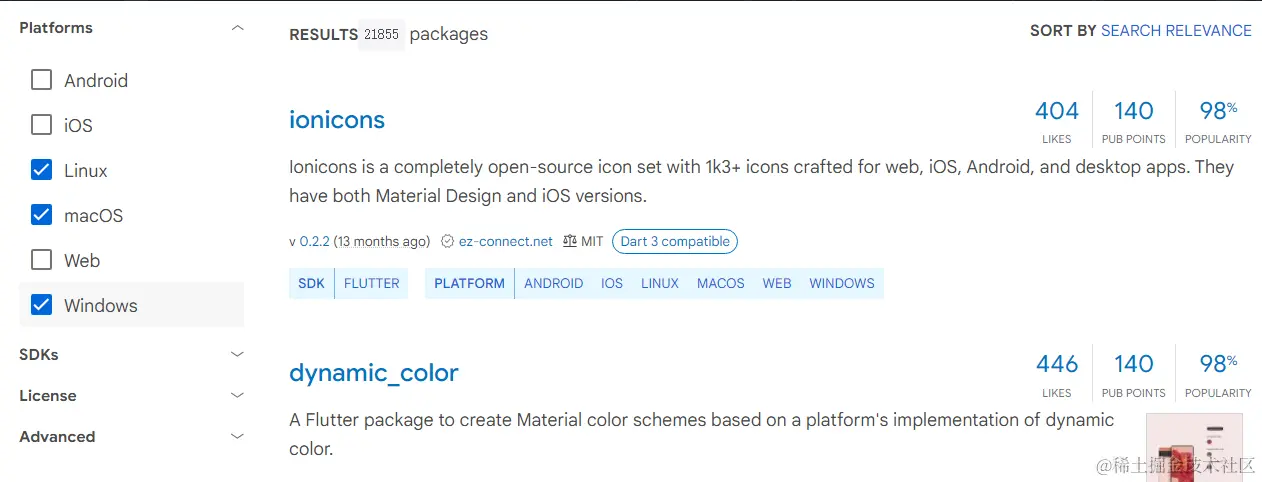
Task: Open the dynamic_color package link
Action: (374, 373)
